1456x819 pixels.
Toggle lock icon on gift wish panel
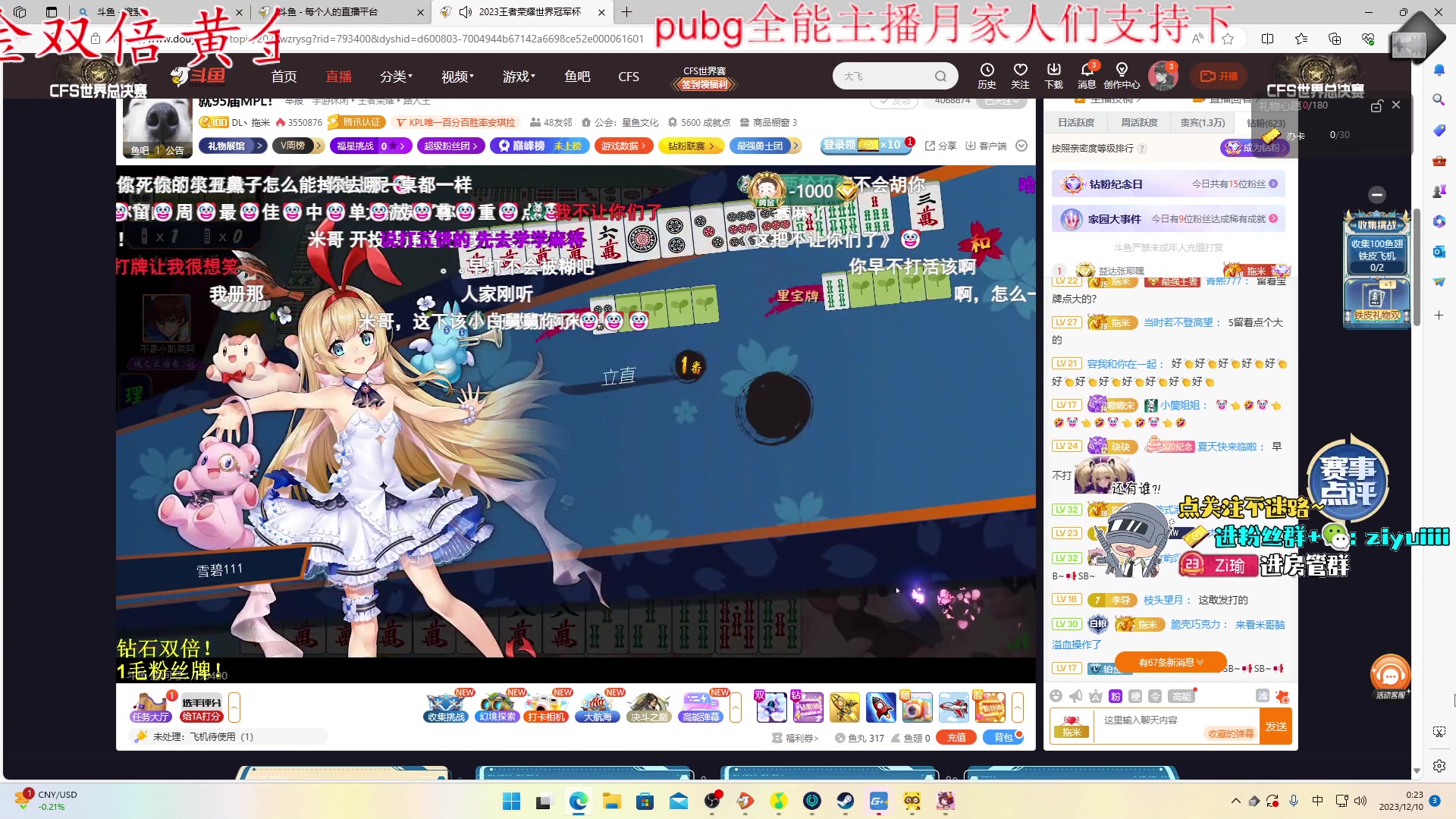1376,106
